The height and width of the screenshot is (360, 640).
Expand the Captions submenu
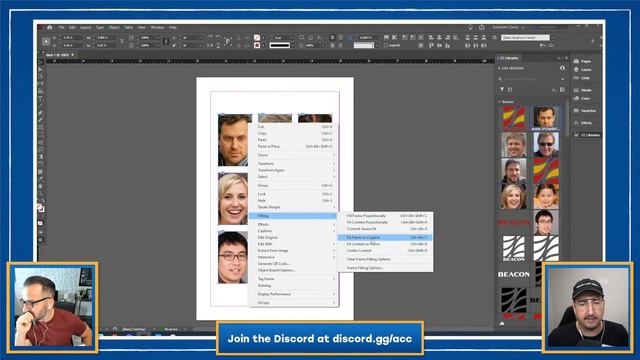point(293,231)
